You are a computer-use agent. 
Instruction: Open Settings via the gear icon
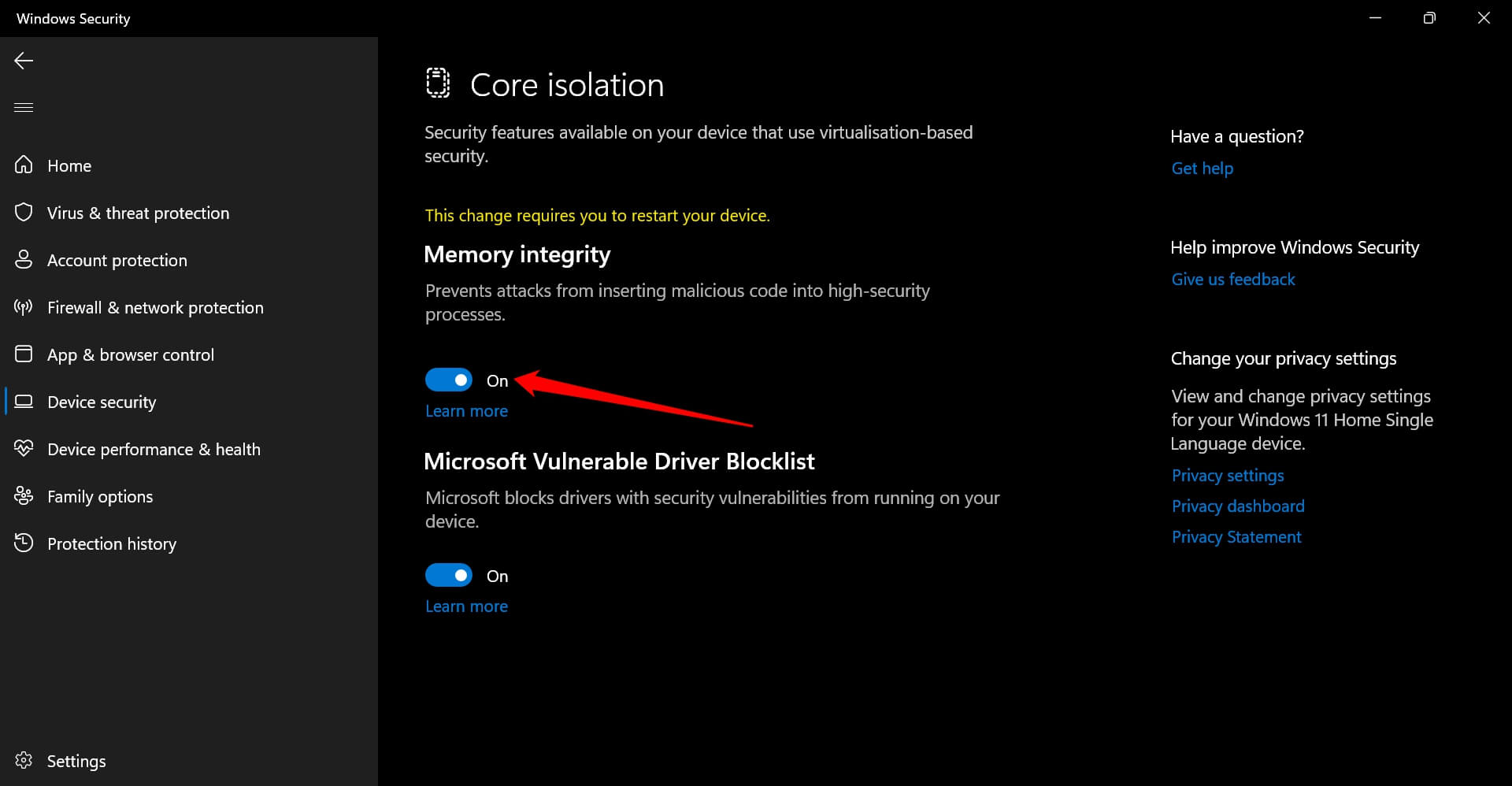(24, 760)
